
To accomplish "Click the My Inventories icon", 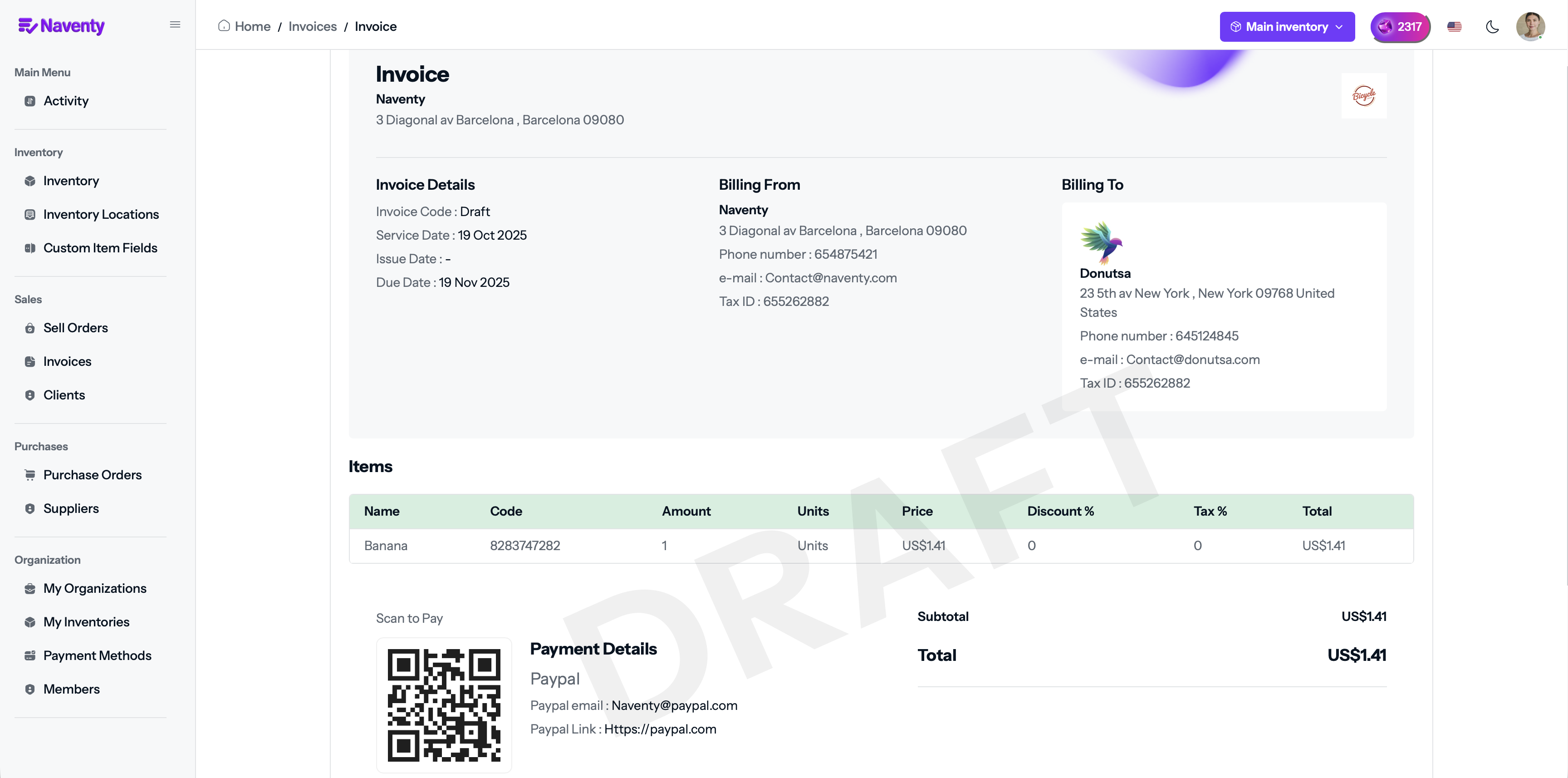I will click(30, 622).
